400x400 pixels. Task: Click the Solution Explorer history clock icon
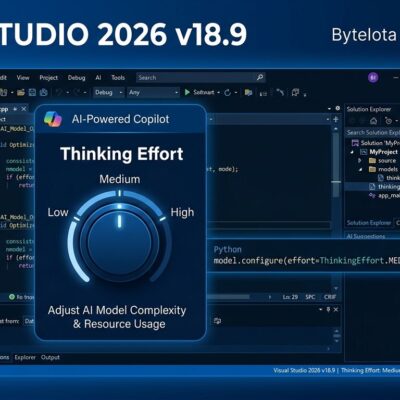pos(388,121)
